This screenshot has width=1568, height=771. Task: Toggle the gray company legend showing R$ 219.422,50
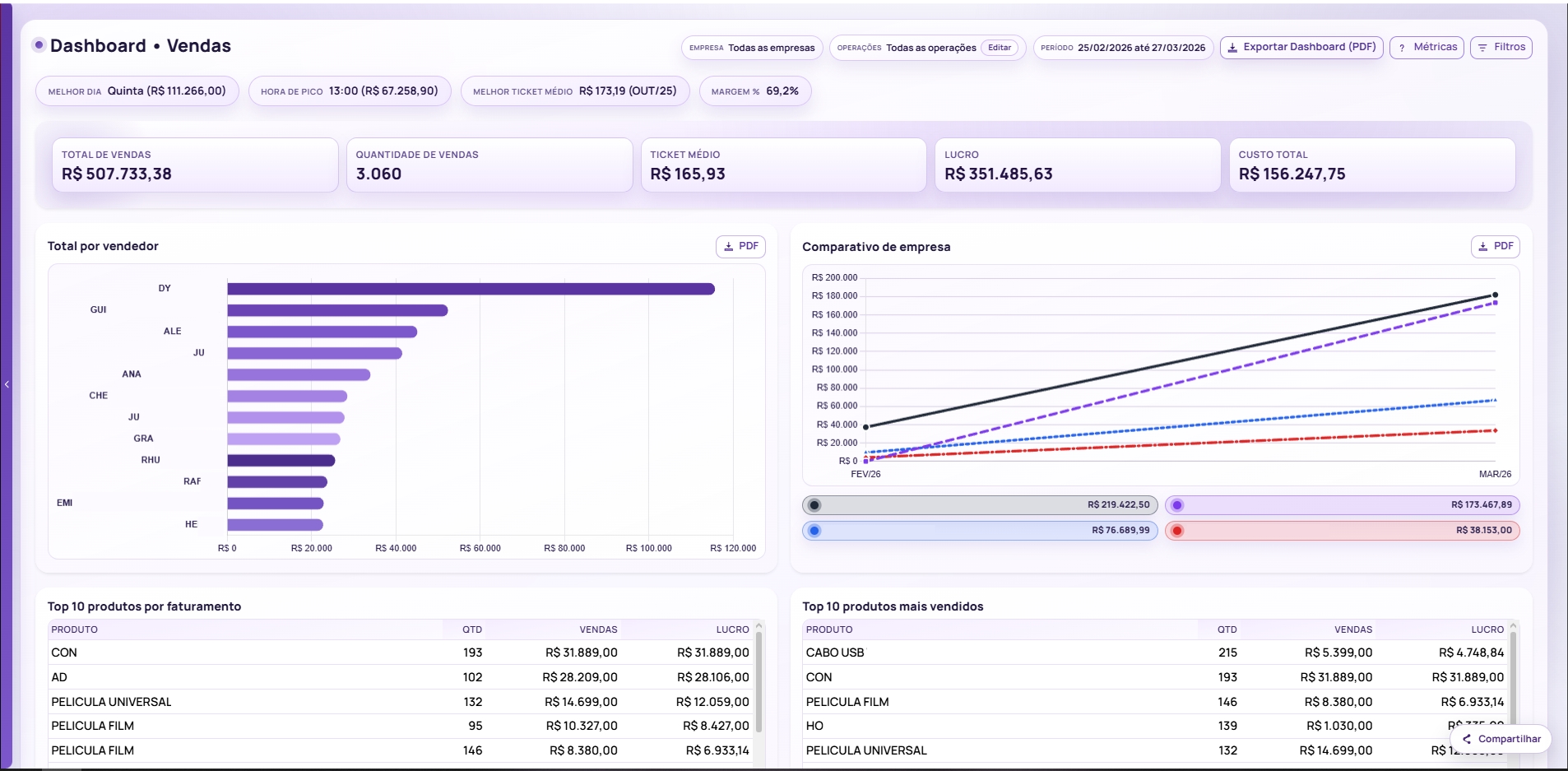[979, 505]
